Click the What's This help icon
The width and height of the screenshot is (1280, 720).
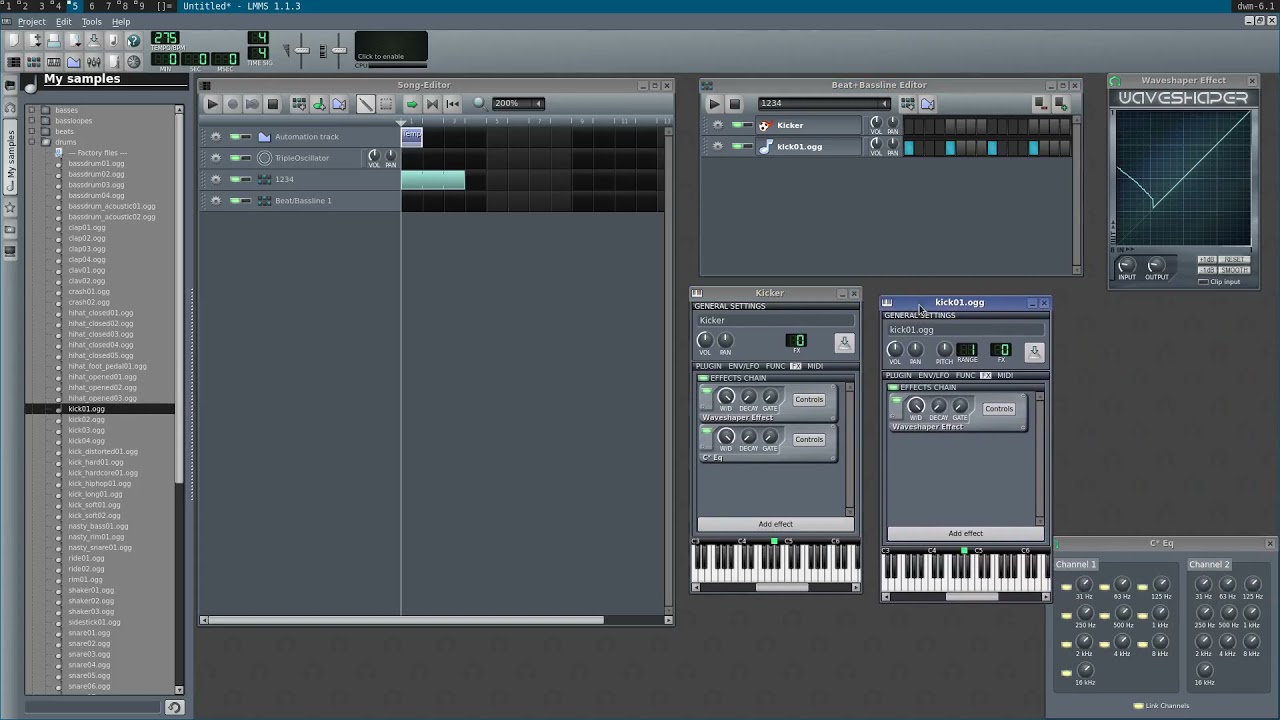point(133,40)
